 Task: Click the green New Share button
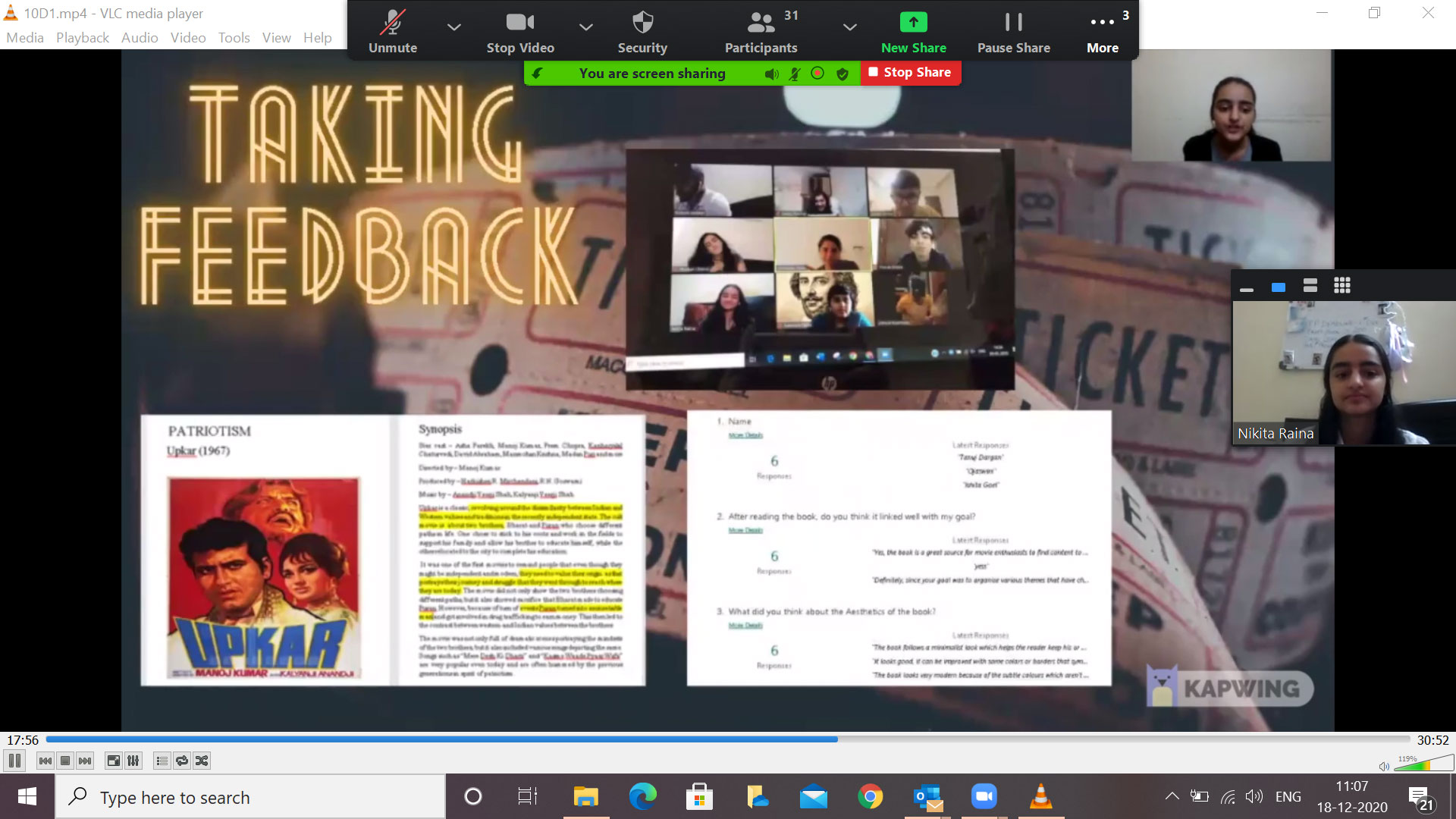913,32
